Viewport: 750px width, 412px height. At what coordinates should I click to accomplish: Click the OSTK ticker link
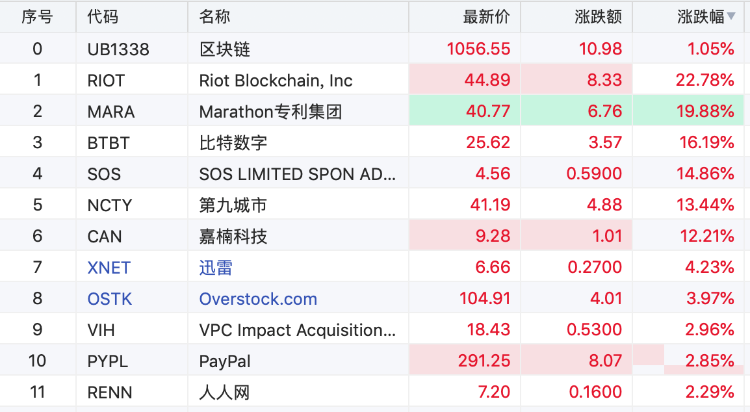[110, 298]
